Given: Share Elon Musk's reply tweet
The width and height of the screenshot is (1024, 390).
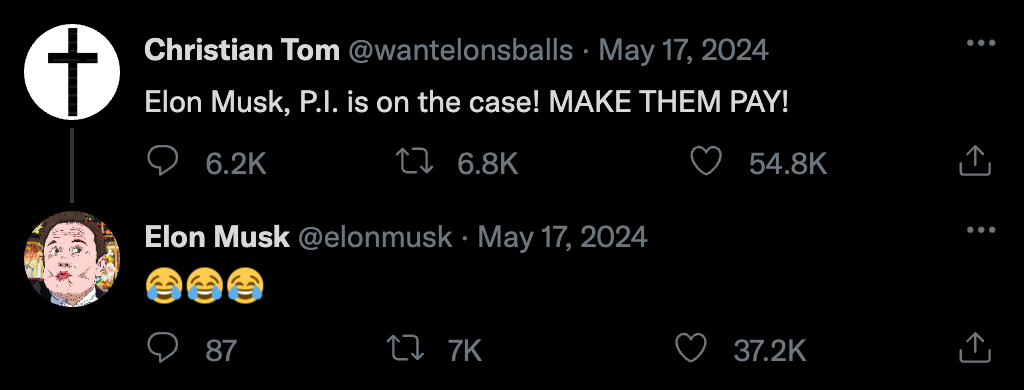Looking at the screenshot, I should pos(974,348).
